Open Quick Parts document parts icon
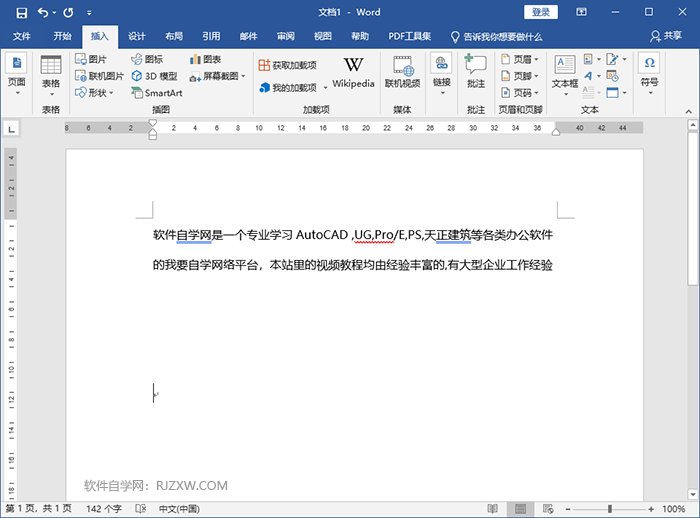700x518 pixels. (592, 59)
